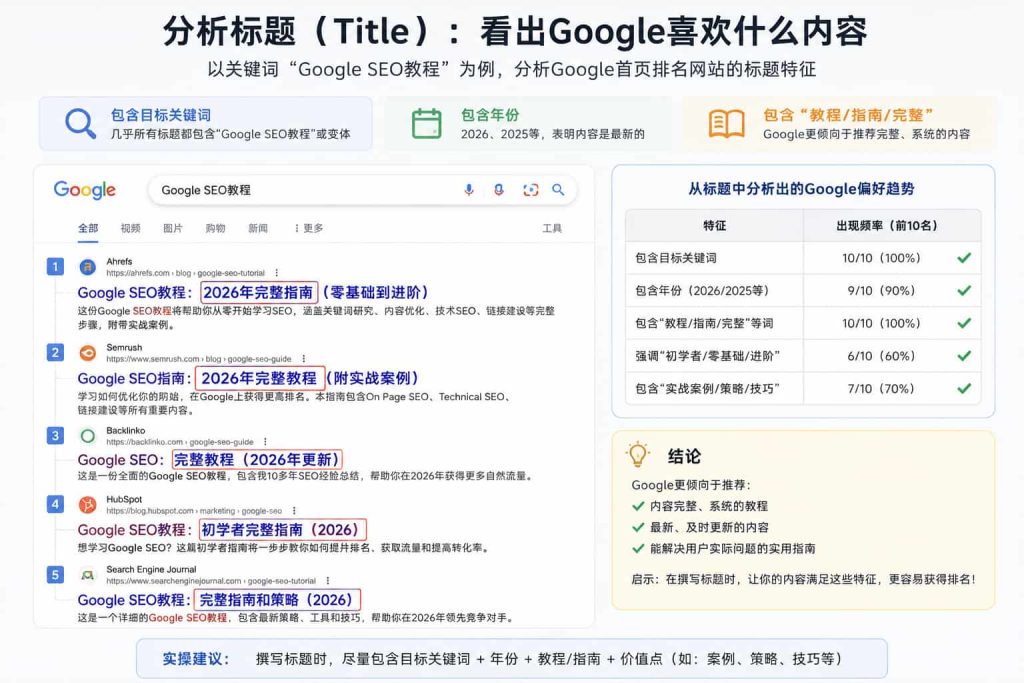Click the Search Engine Journal site name

coord(152,569)
